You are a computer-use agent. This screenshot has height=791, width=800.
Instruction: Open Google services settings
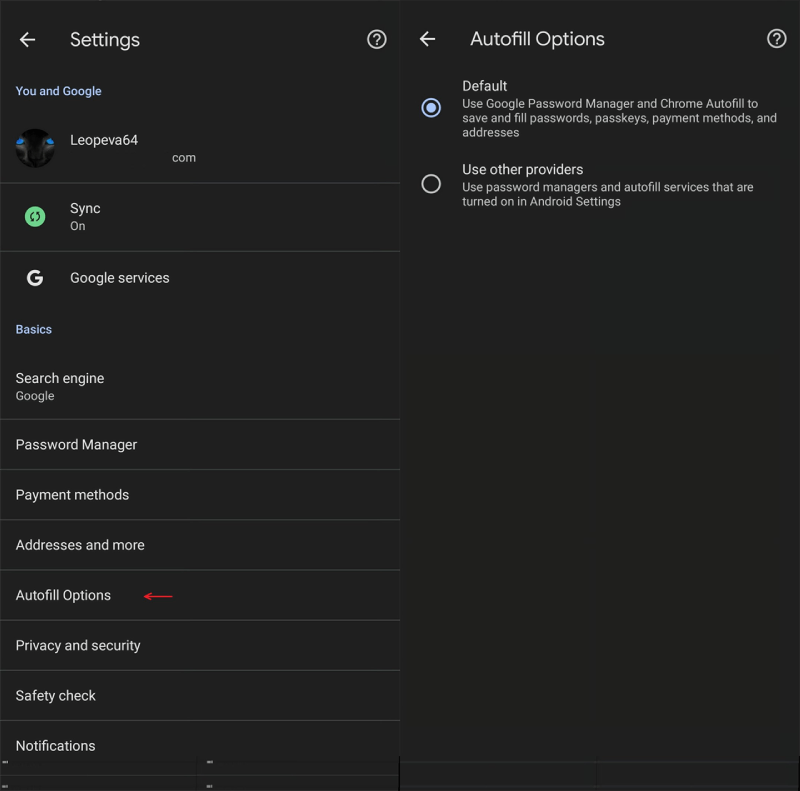pyautogui.click(x=120, y=278)
